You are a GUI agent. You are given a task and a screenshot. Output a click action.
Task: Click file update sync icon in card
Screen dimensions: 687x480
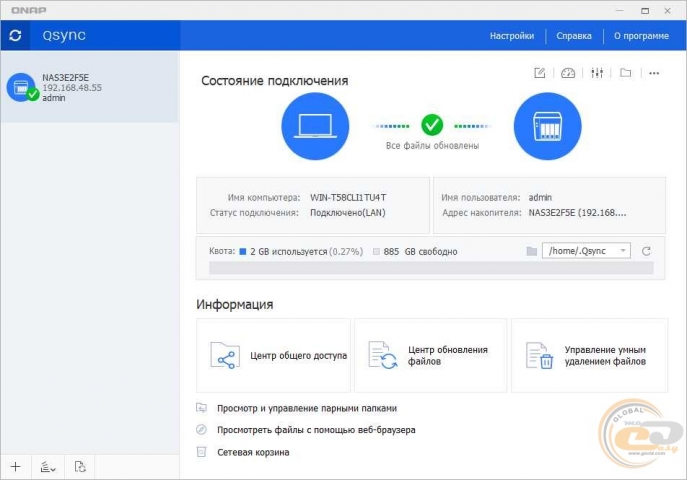(x=382, y=356)
